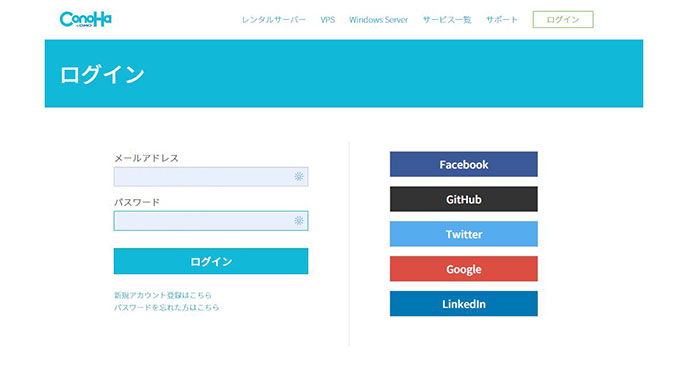Screen dimensions: 688x387
Task: Focus the パスワード input field
Action: click(x=211, y=221)
